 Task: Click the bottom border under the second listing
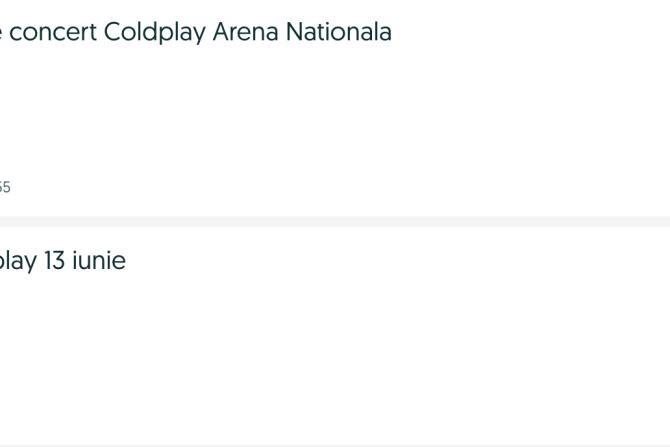(x=335, y=445)
